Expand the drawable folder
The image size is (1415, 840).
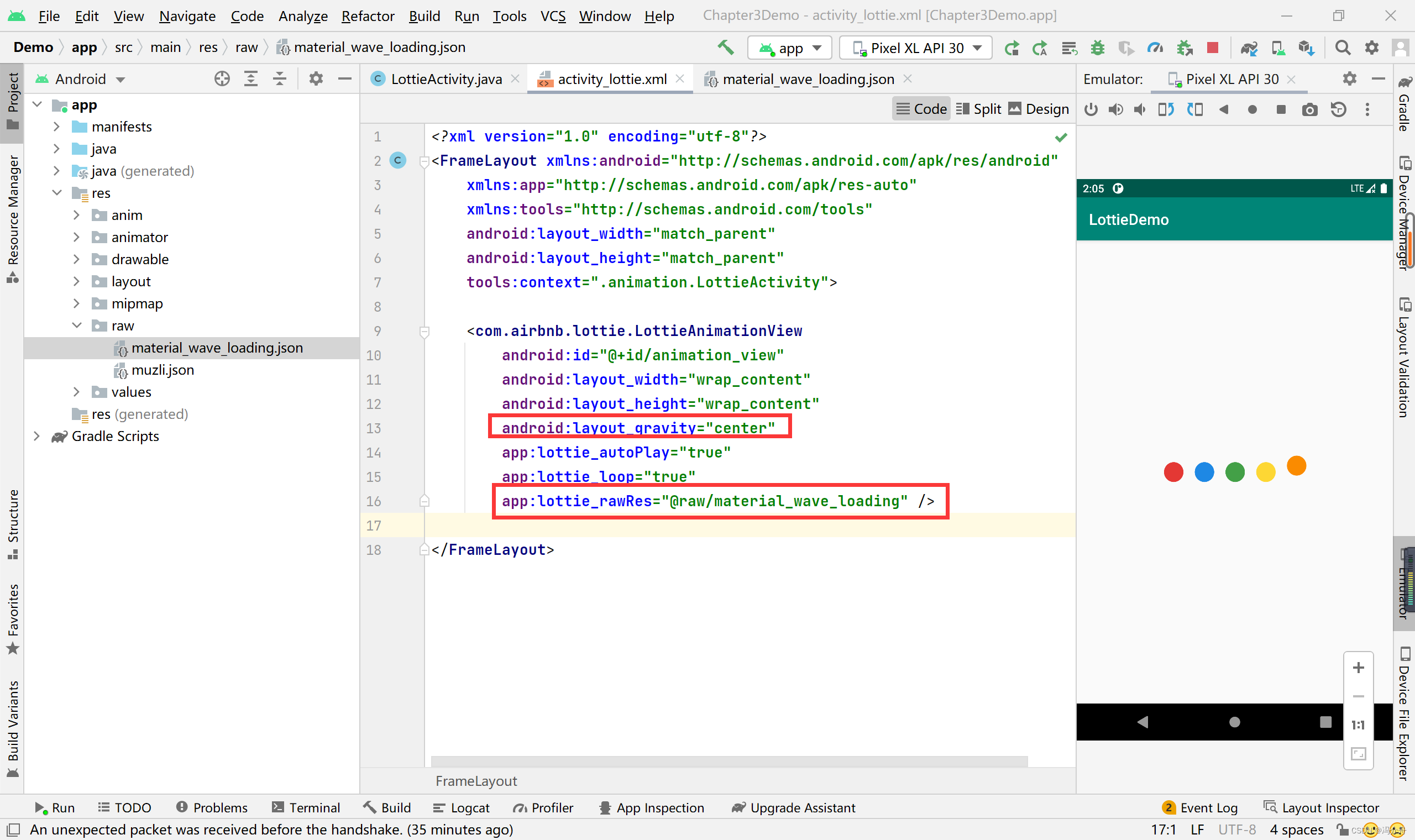click(x=76, y=259)
